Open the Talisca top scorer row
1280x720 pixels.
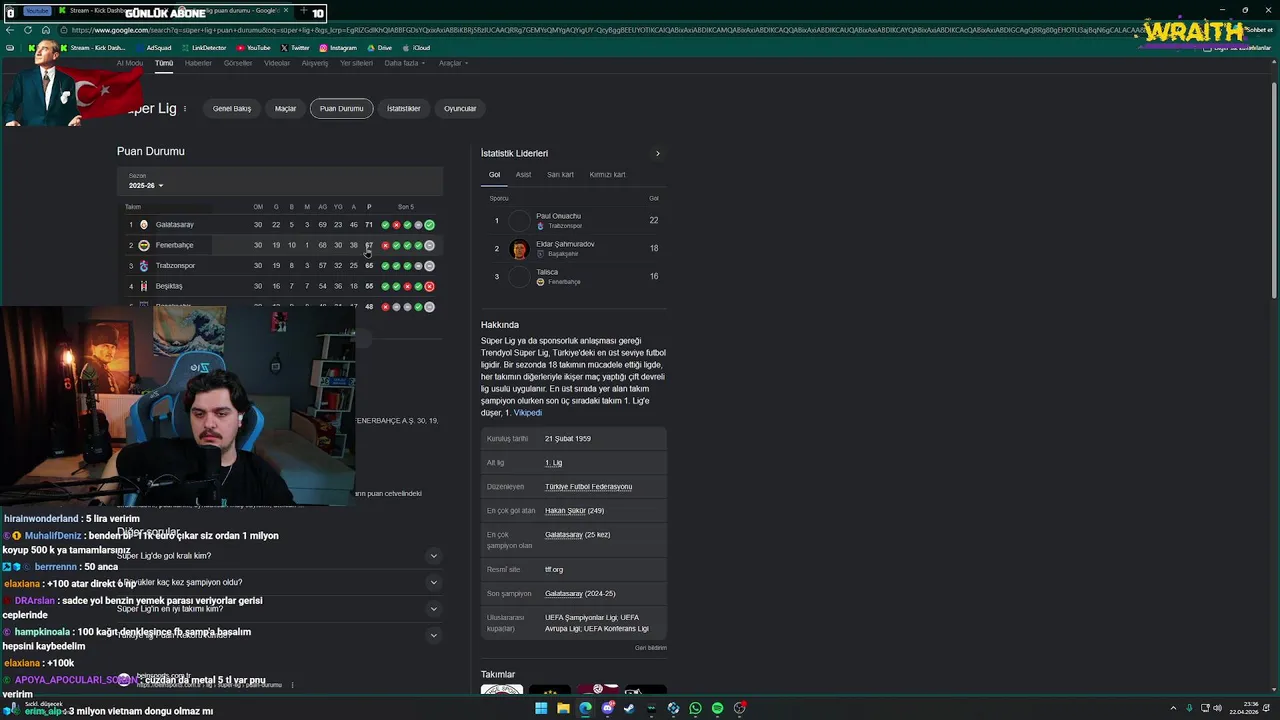[574, 277]
